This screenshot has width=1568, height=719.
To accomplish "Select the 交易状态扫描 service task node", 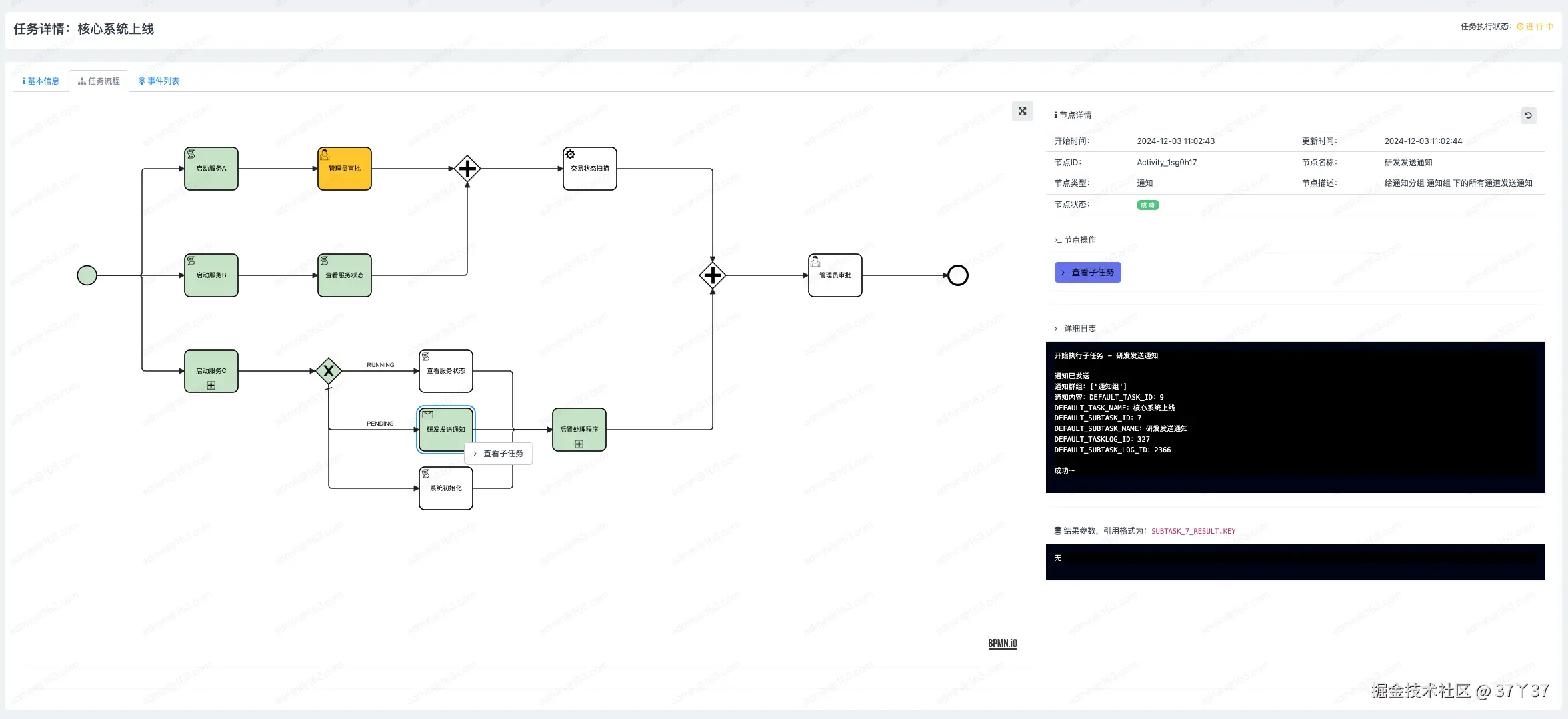I will [590, 169].
